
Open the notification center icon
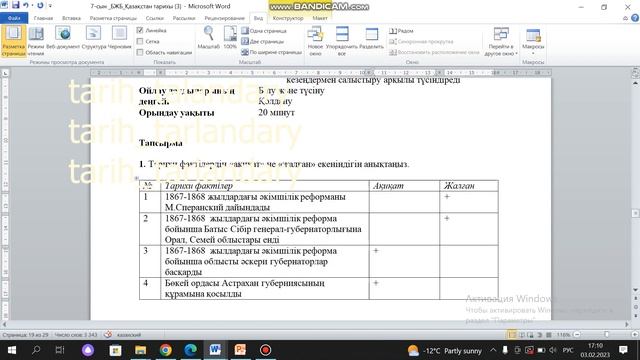(623, 350)
